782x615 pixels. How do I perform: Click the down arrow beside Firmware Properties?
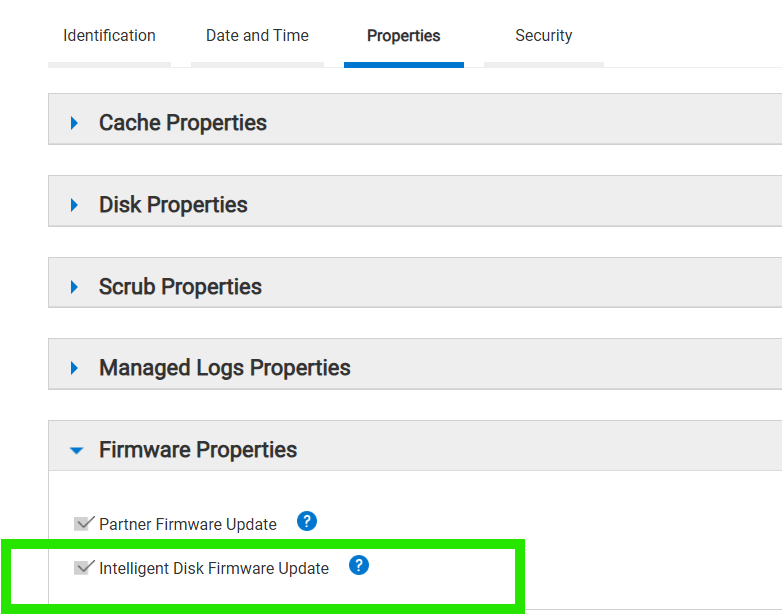coord(76,450)
